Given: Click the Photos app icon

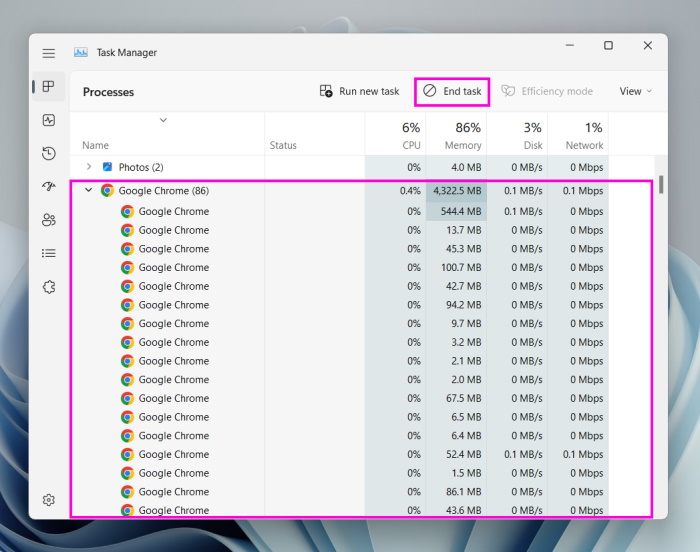Looking at the screenshot, I should (x=107, y=167).
